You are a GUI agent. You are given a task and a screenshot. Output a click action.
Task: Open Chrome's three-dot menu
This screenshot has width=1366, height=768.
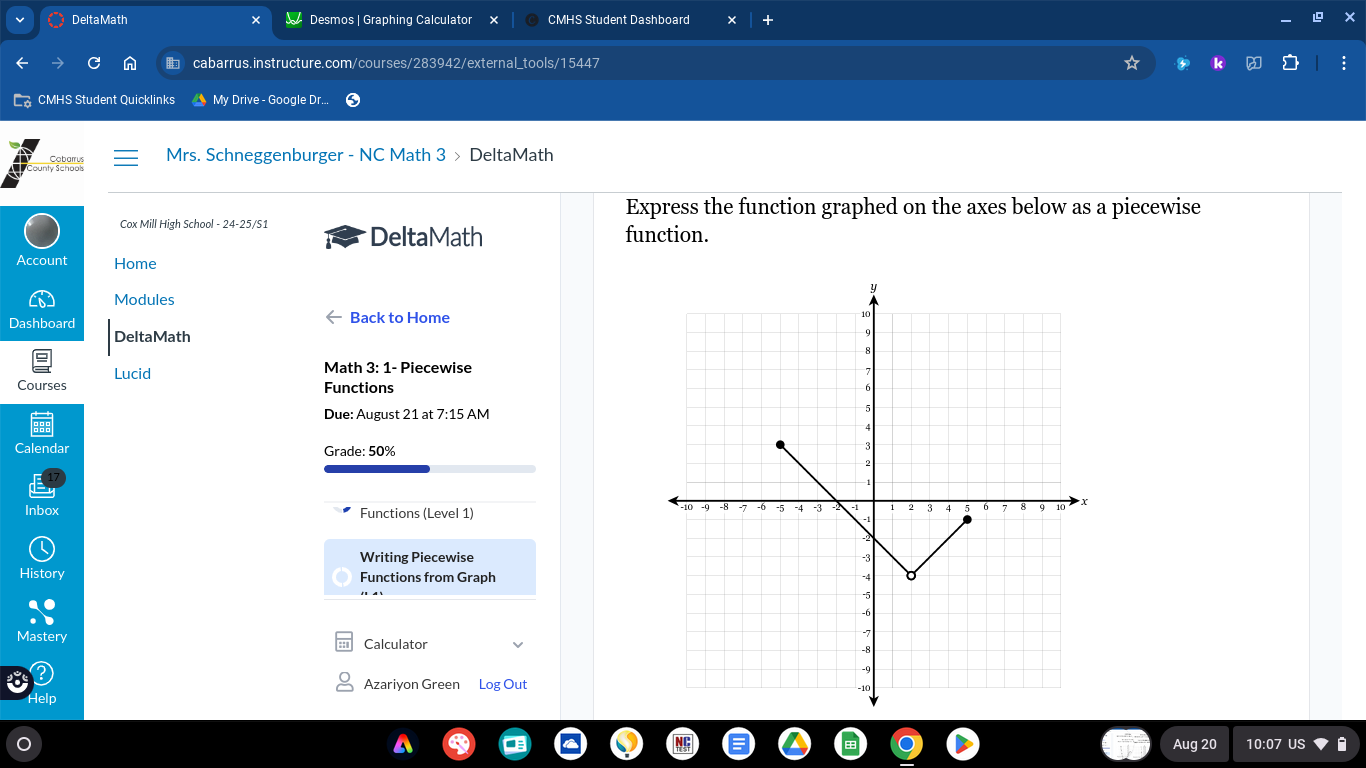1345,63
